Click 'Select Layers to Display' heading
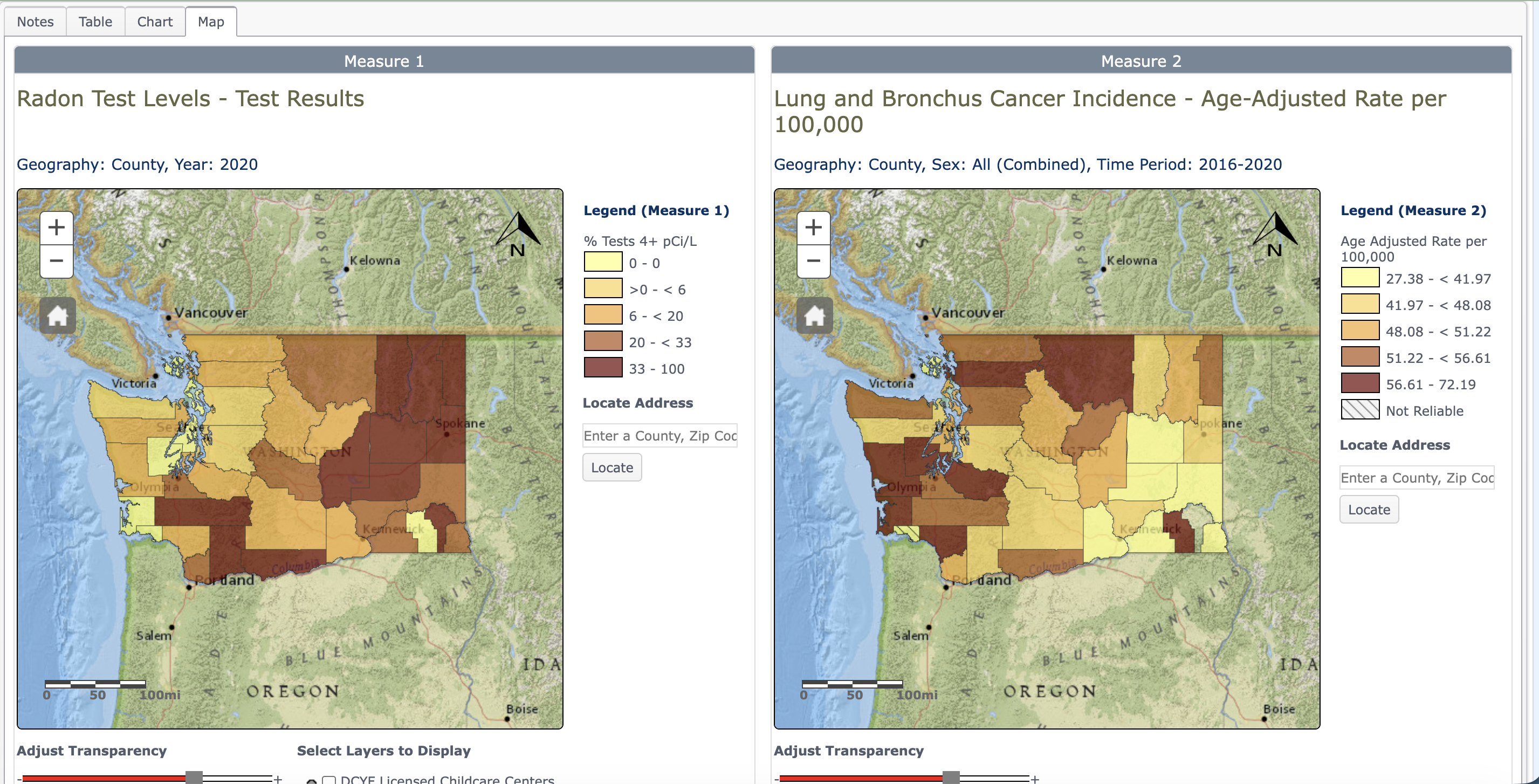 click(383, 751)
